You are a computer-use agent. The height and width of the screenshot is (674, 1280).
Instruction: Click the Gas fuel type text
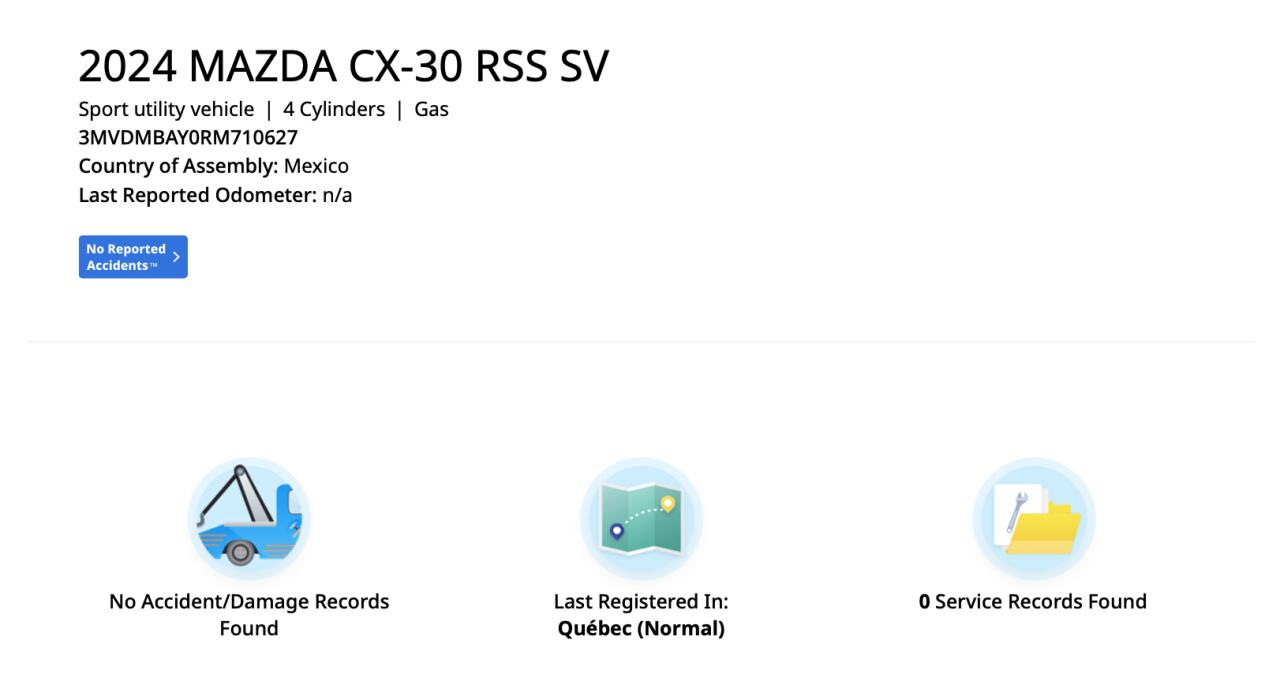click(x=431, y=110)
